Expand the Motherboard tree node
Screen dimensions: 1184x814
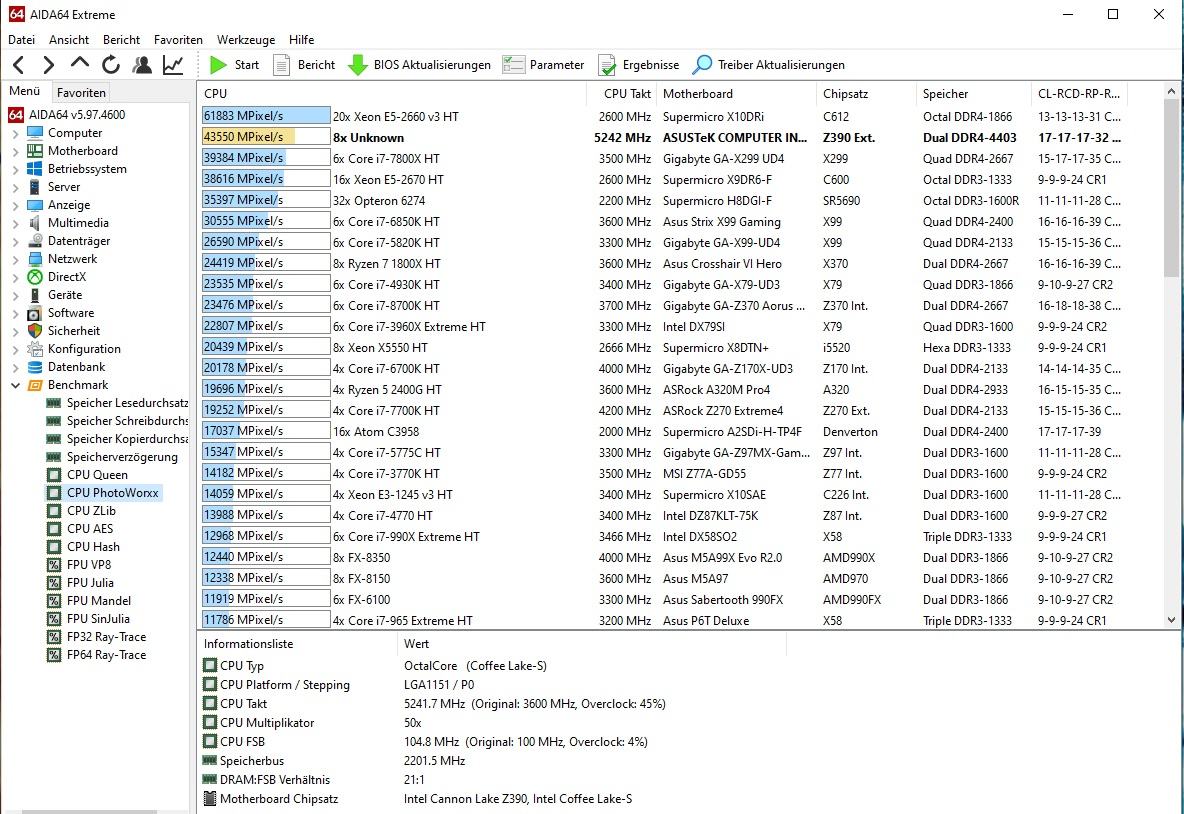pos(15,151)
